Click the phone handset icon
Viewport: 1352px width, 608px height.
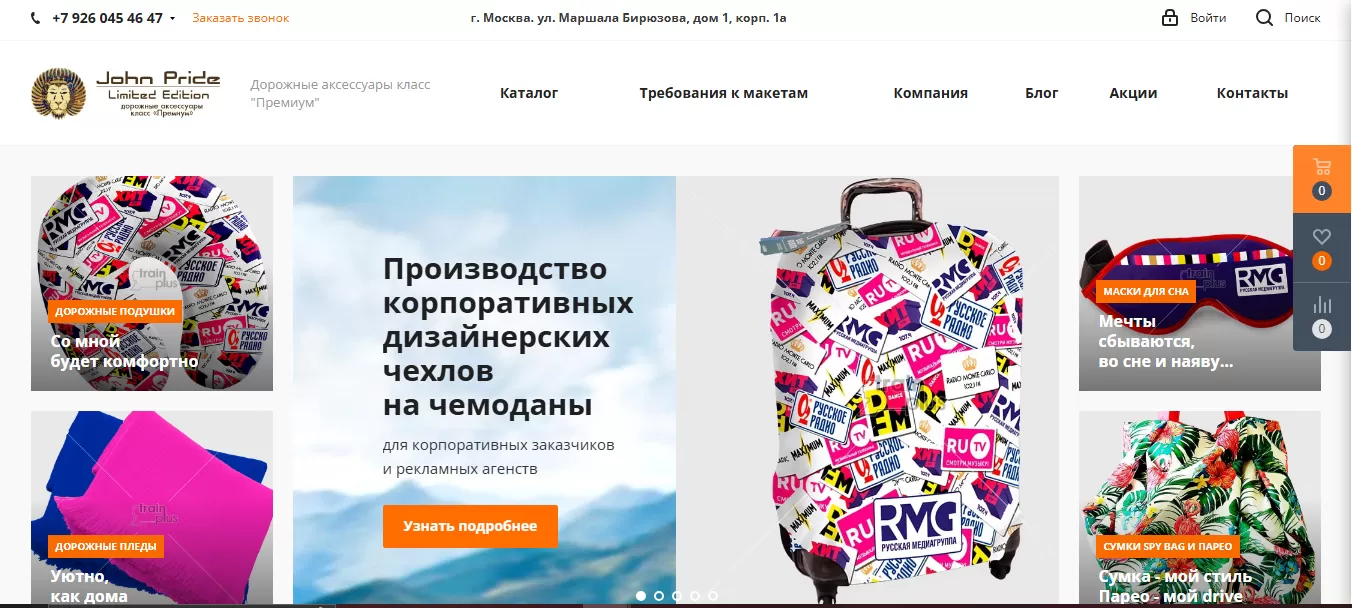click(37, 18)
